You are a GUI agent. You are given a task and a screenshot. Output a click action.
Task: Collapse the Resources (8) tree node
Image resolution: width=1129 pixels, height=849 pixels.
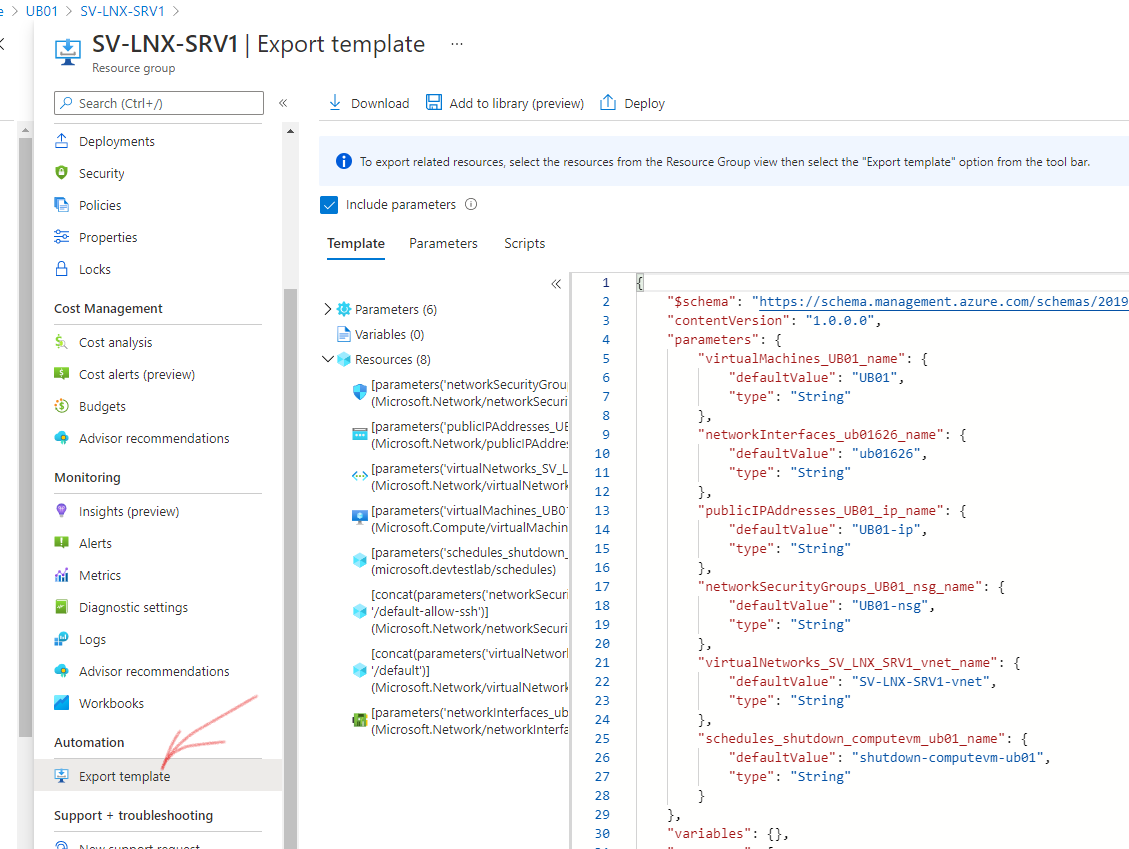(x=328, y=359)
